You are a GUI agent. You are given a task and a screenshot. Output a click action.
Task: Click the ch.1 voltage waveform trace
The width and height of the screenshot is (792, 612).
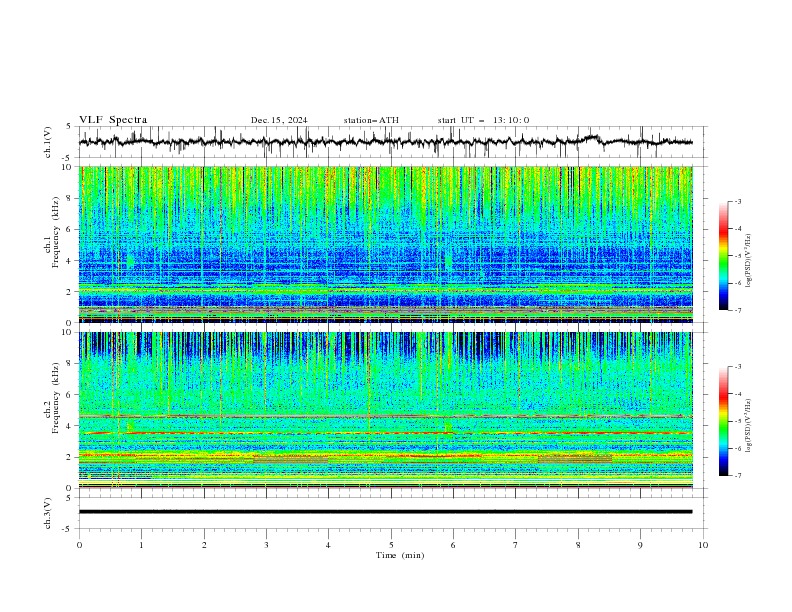pos(385,142)
